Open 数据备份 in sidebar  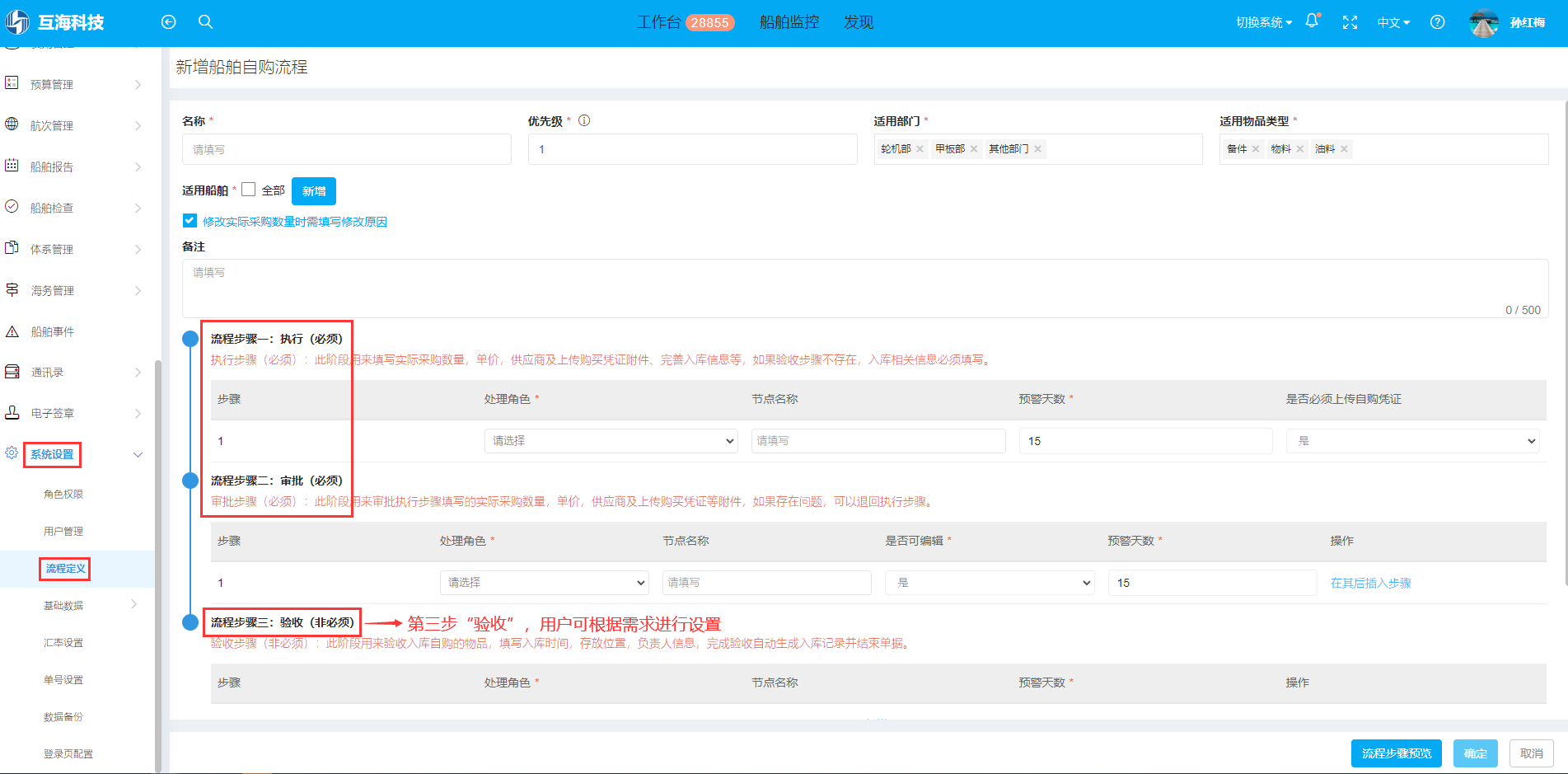(63, 717)
